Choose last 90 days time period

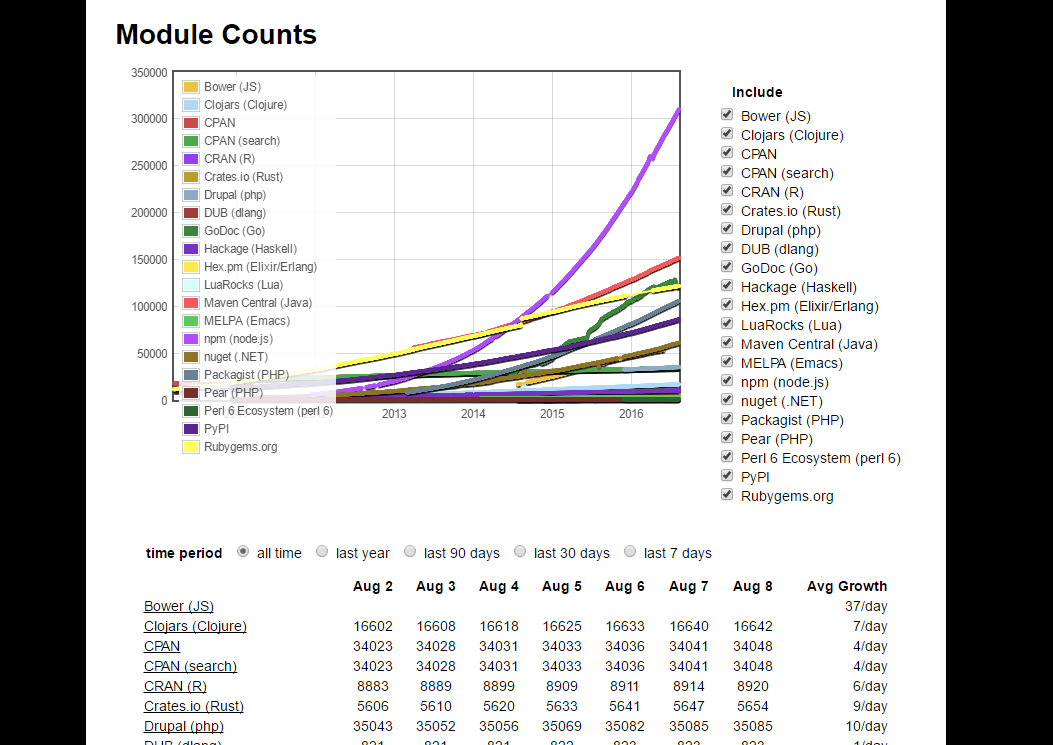coord(410,552)
